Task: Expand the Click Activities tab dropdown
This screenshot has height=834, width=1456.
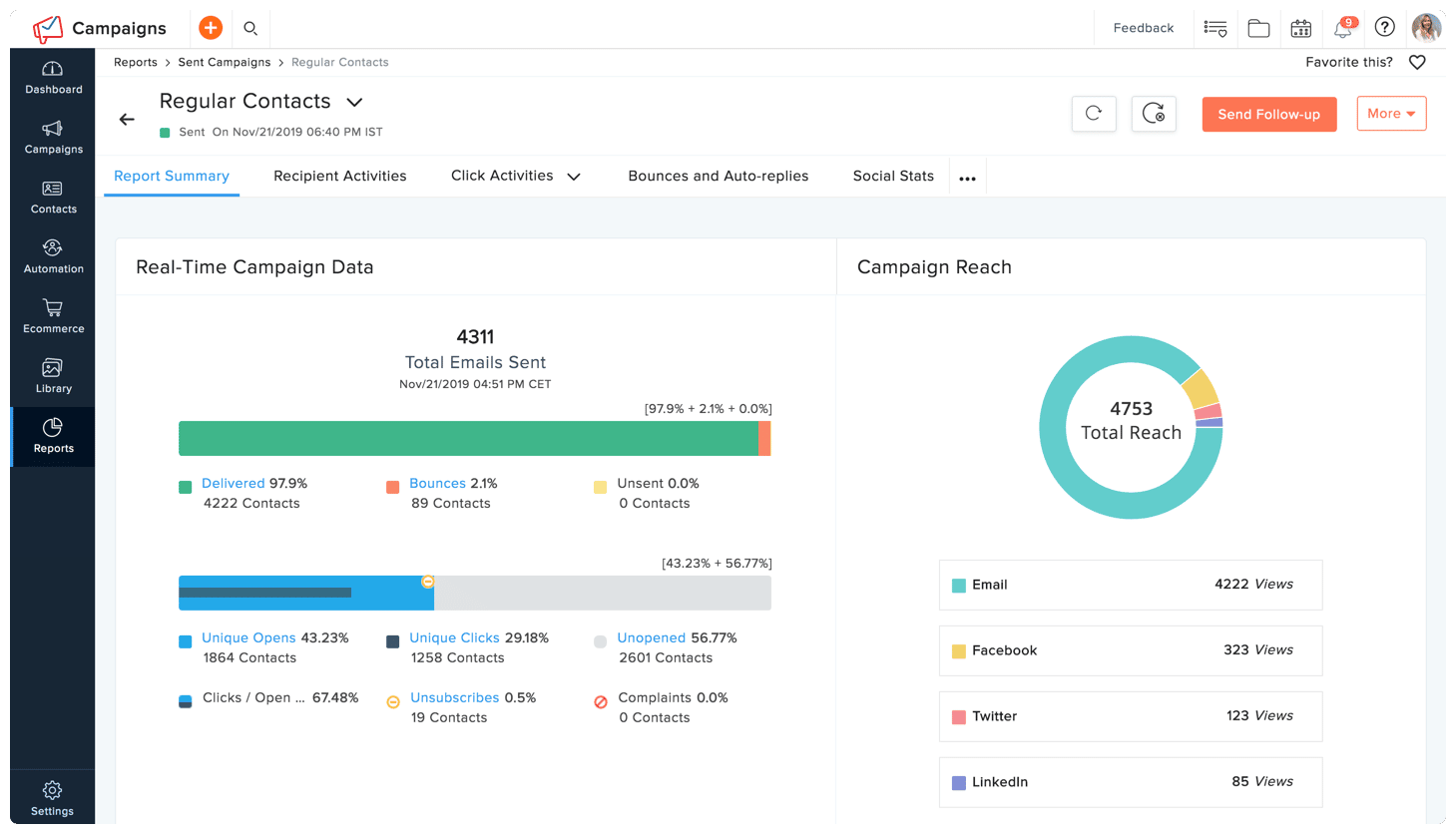Action: 574,177
